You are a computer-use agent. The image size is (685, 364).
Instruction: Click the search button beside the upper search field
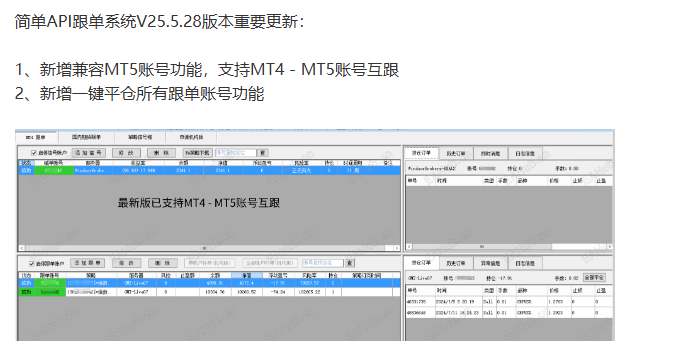[x=263, y=153]
